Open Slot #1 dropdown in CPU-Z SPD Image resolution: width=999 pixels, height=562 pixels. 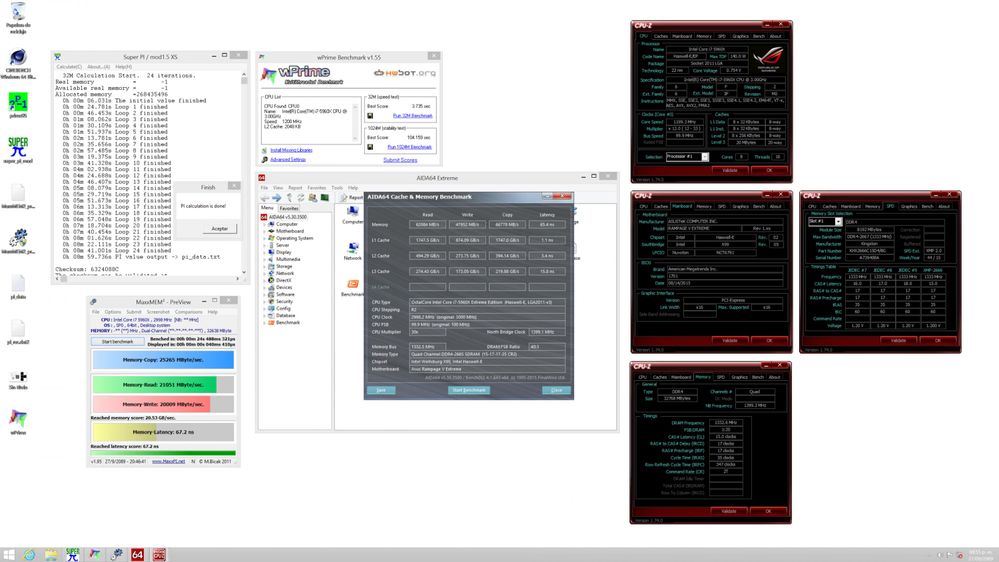click(838, 222)
